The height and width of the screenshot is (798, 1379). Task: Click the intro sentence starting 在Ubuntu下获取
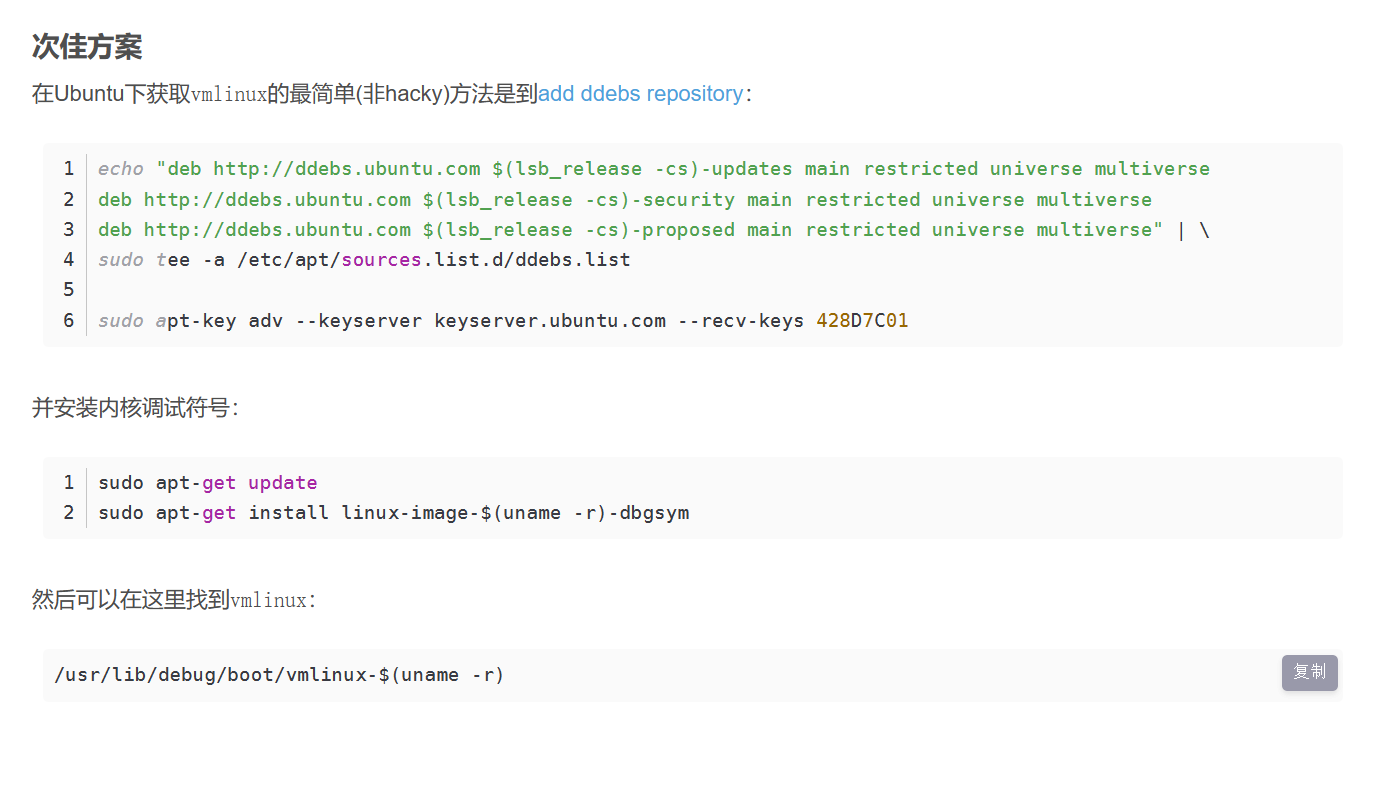(x=391, y=94)
